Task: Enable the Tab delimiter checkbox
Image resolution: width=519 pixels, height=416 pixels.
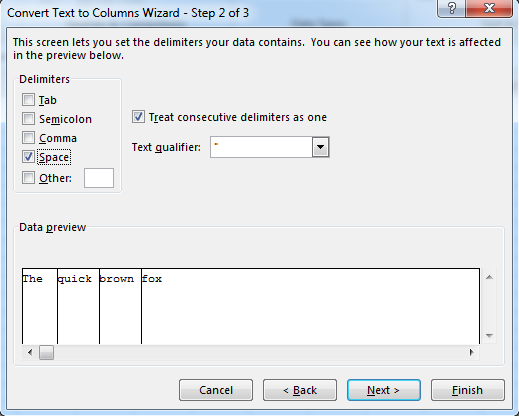Action: pos(28,99)
